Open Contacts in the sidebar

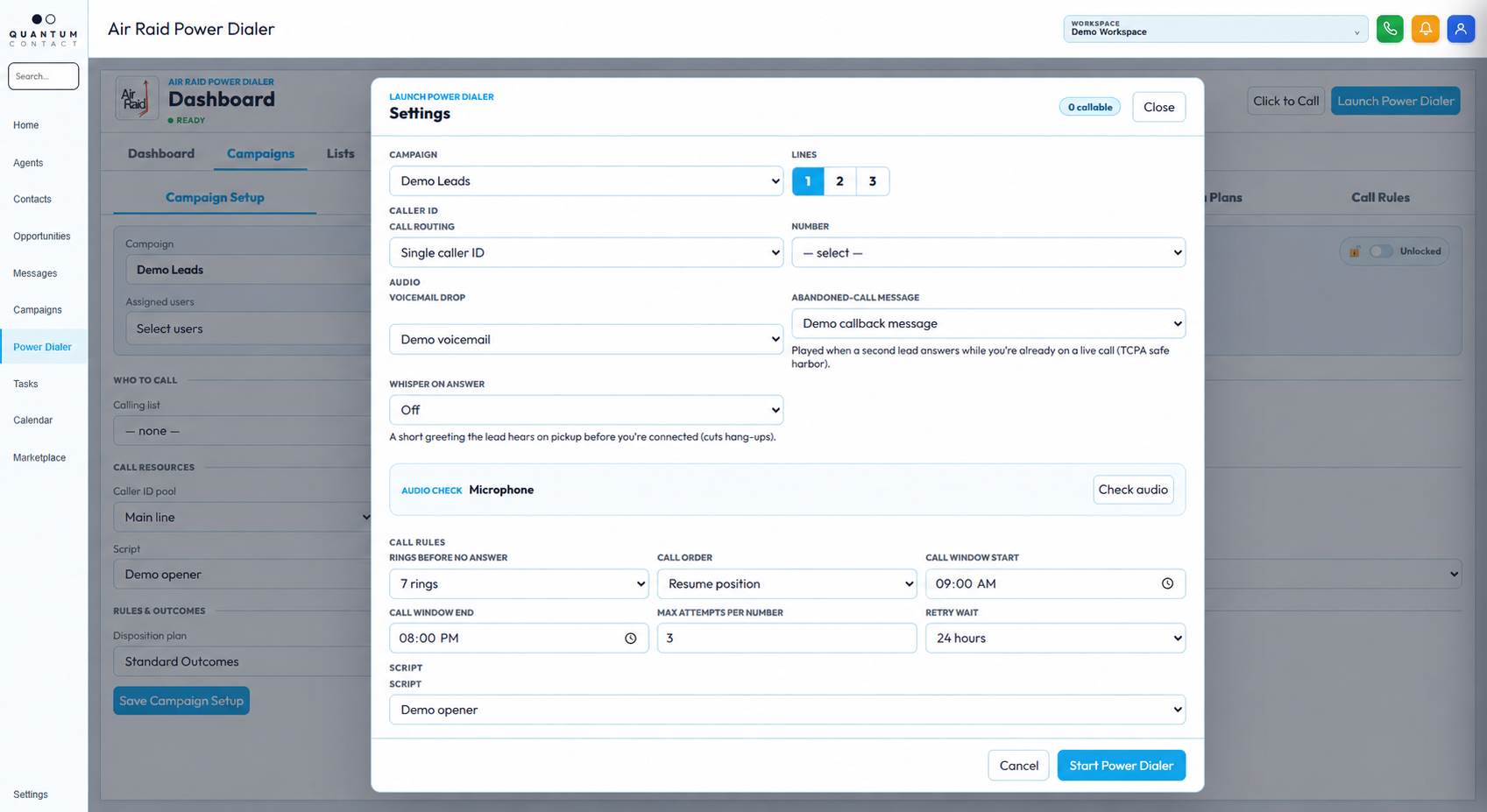pyautogui.click(x=32, y=200)
